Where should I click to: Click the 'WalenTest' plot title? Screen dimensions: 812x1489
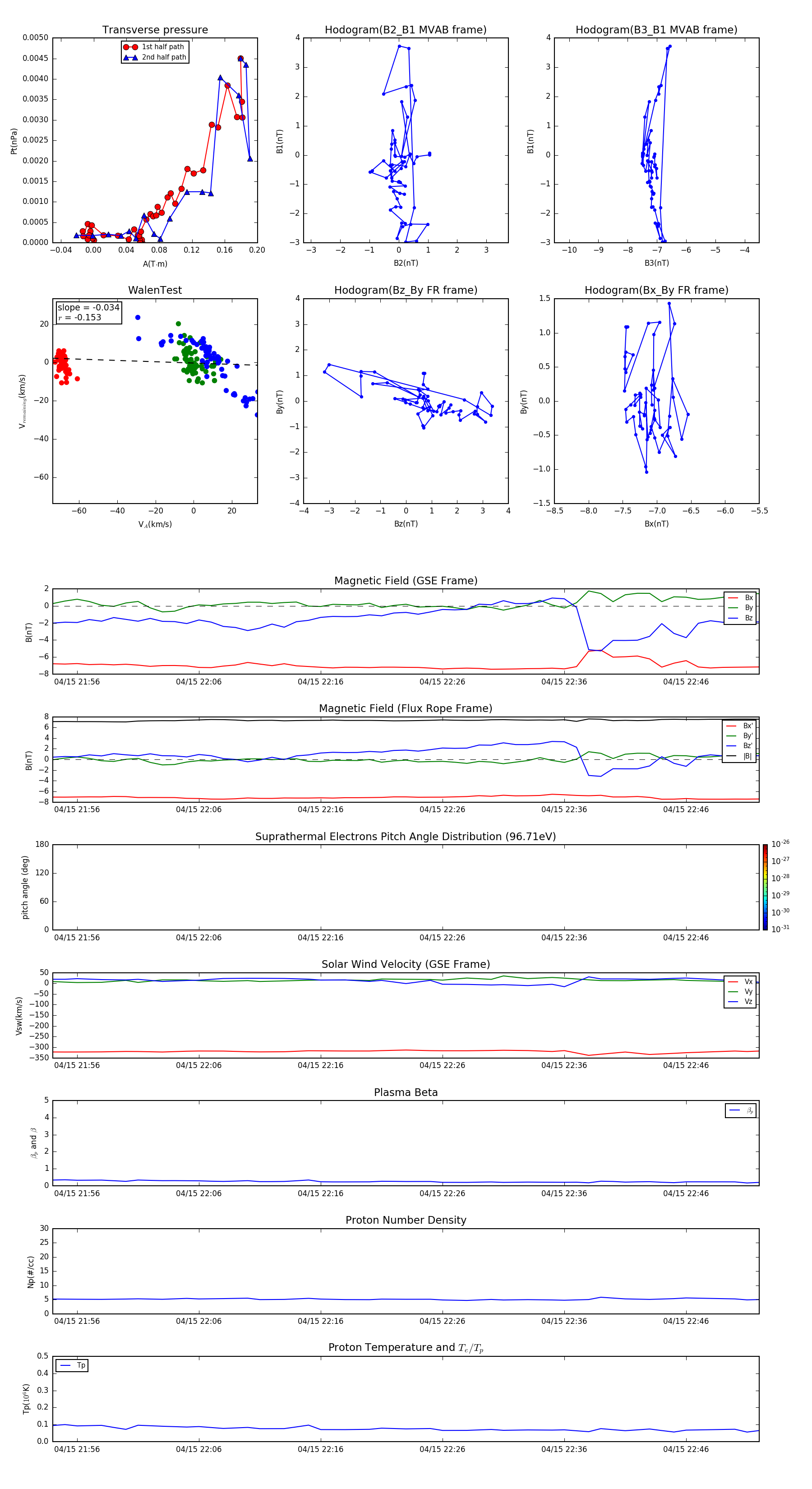[155, 290]
